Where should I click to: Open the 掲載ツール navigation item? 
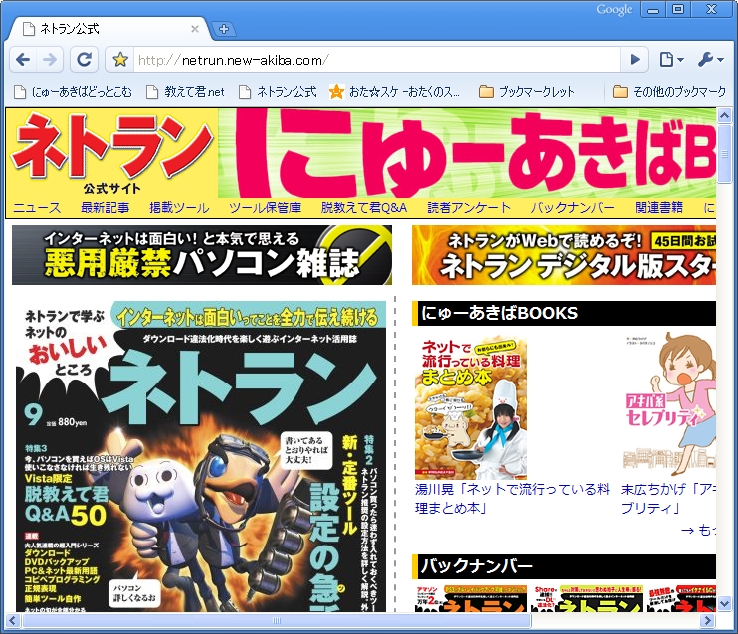[179, 208]
